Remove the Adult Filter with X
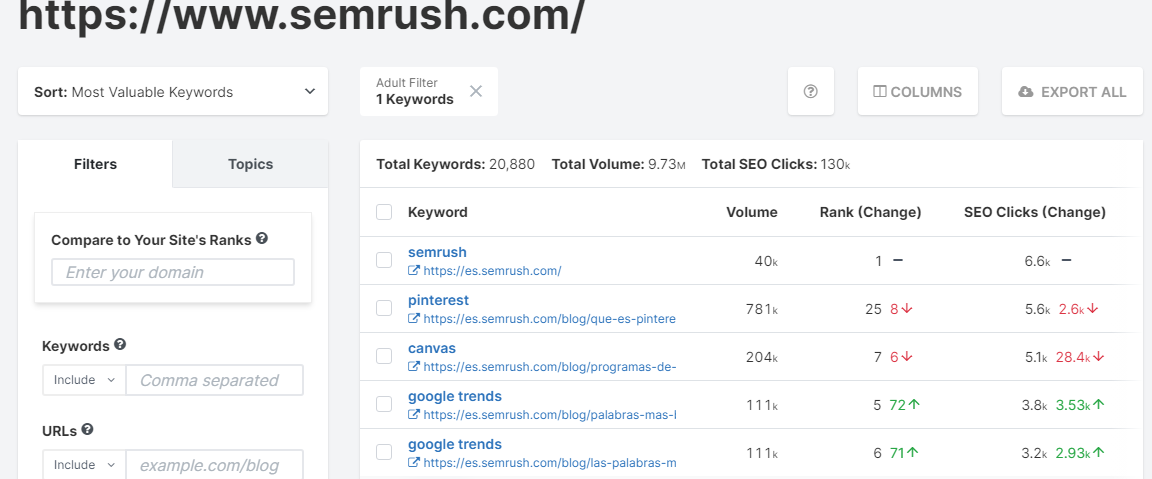Screen dimensions: 1152x479 point(476,91)
